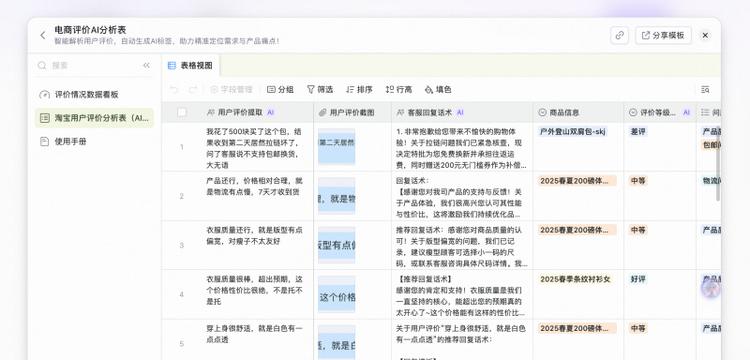Click row number 3
This screenshot has width=750, height=360.
(182, 245)
